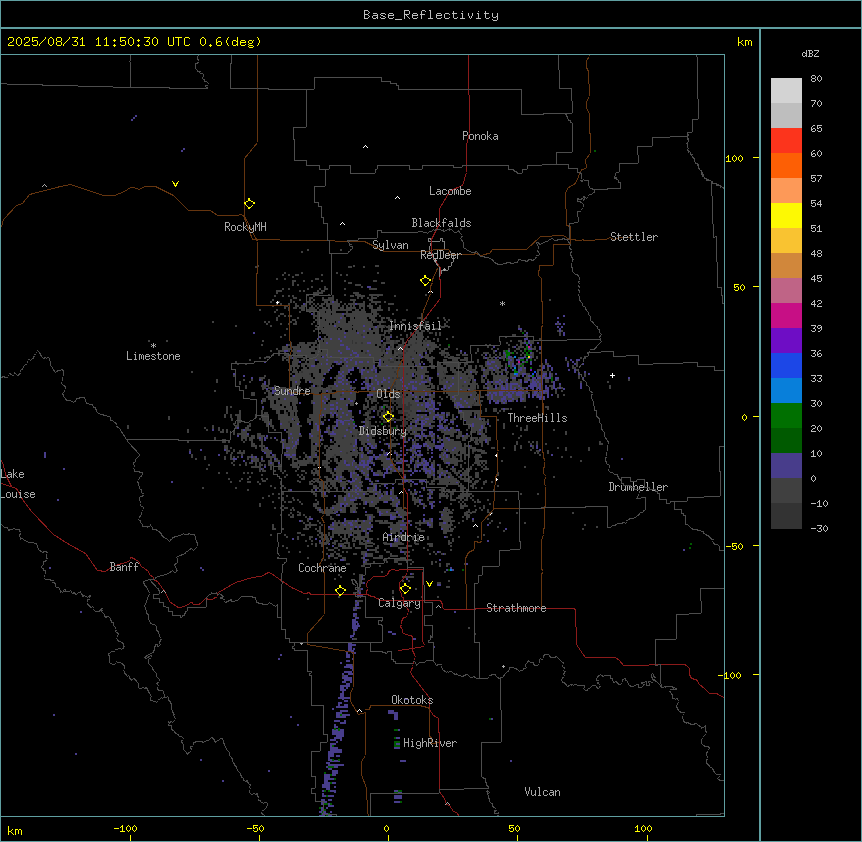Click the white asterisk marker east of Innisfail
Screen dimensions: 862x842
(502, 303)
